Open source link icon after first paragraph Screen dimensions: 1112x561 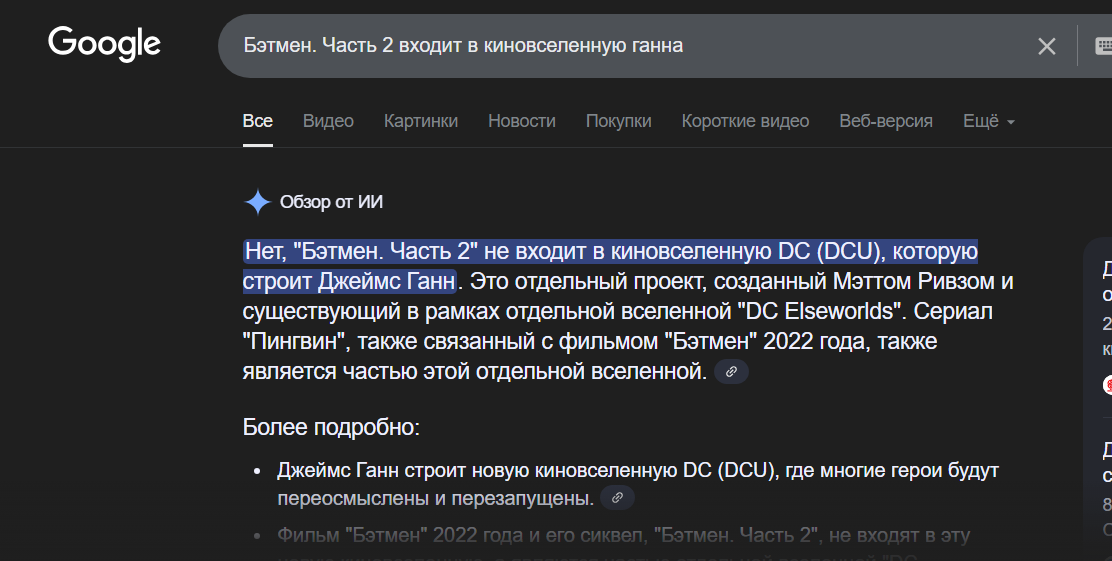tap(731, 372)
